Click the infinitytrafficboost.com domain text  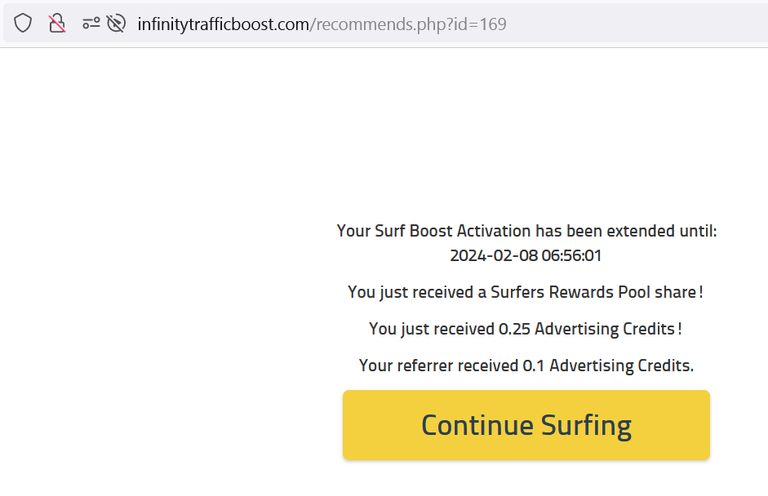(223, 24)
